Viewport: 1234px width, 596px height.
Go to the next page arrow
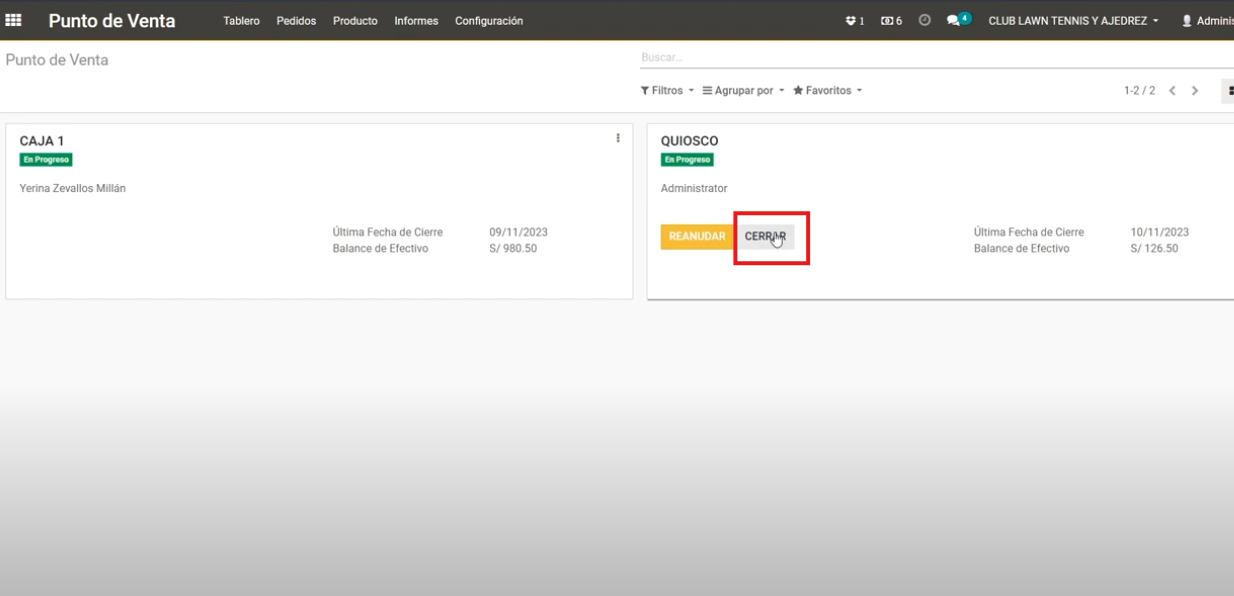point(1195,91)
